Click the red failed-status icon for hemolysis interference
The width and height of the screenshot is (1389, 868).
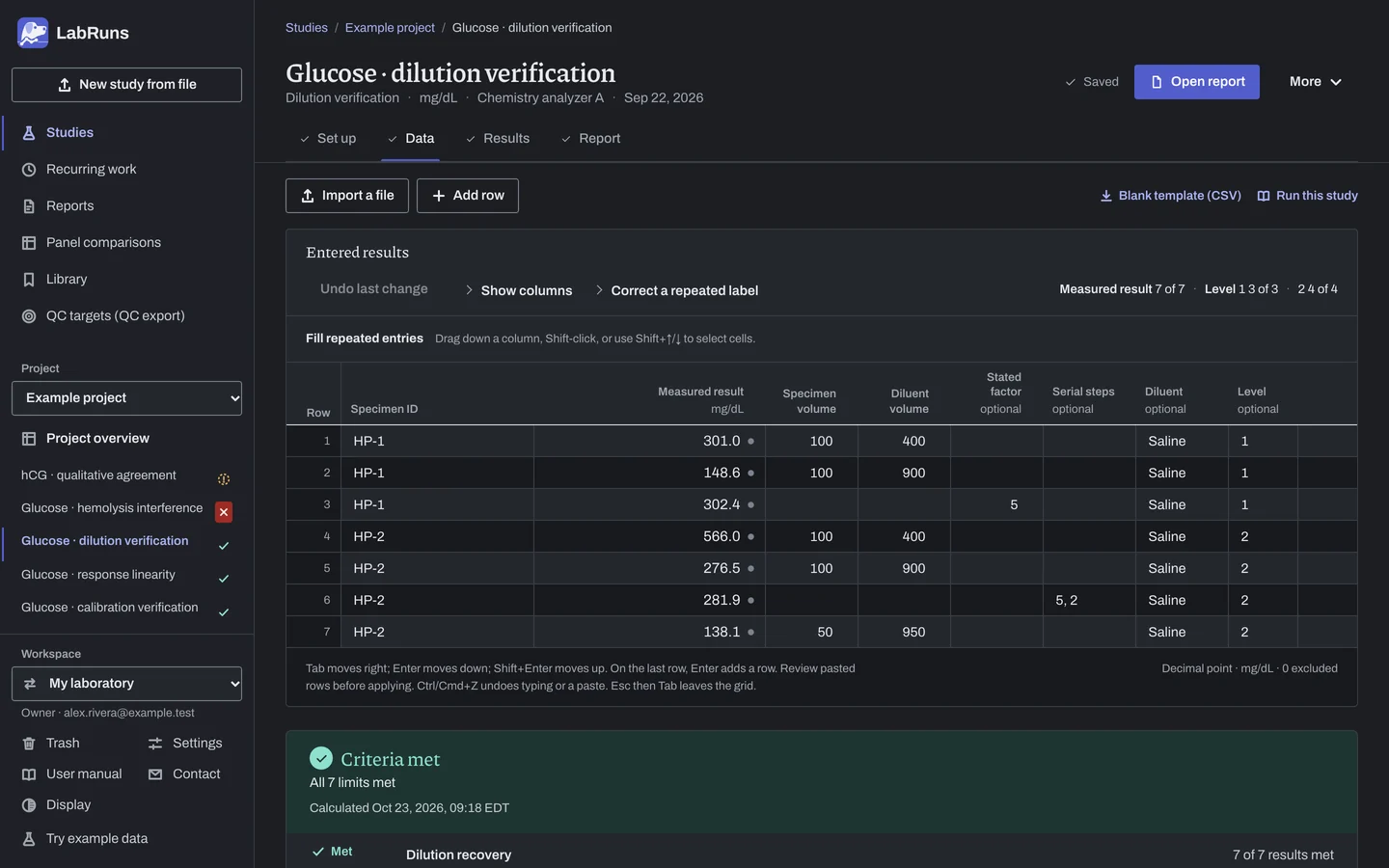224,512
